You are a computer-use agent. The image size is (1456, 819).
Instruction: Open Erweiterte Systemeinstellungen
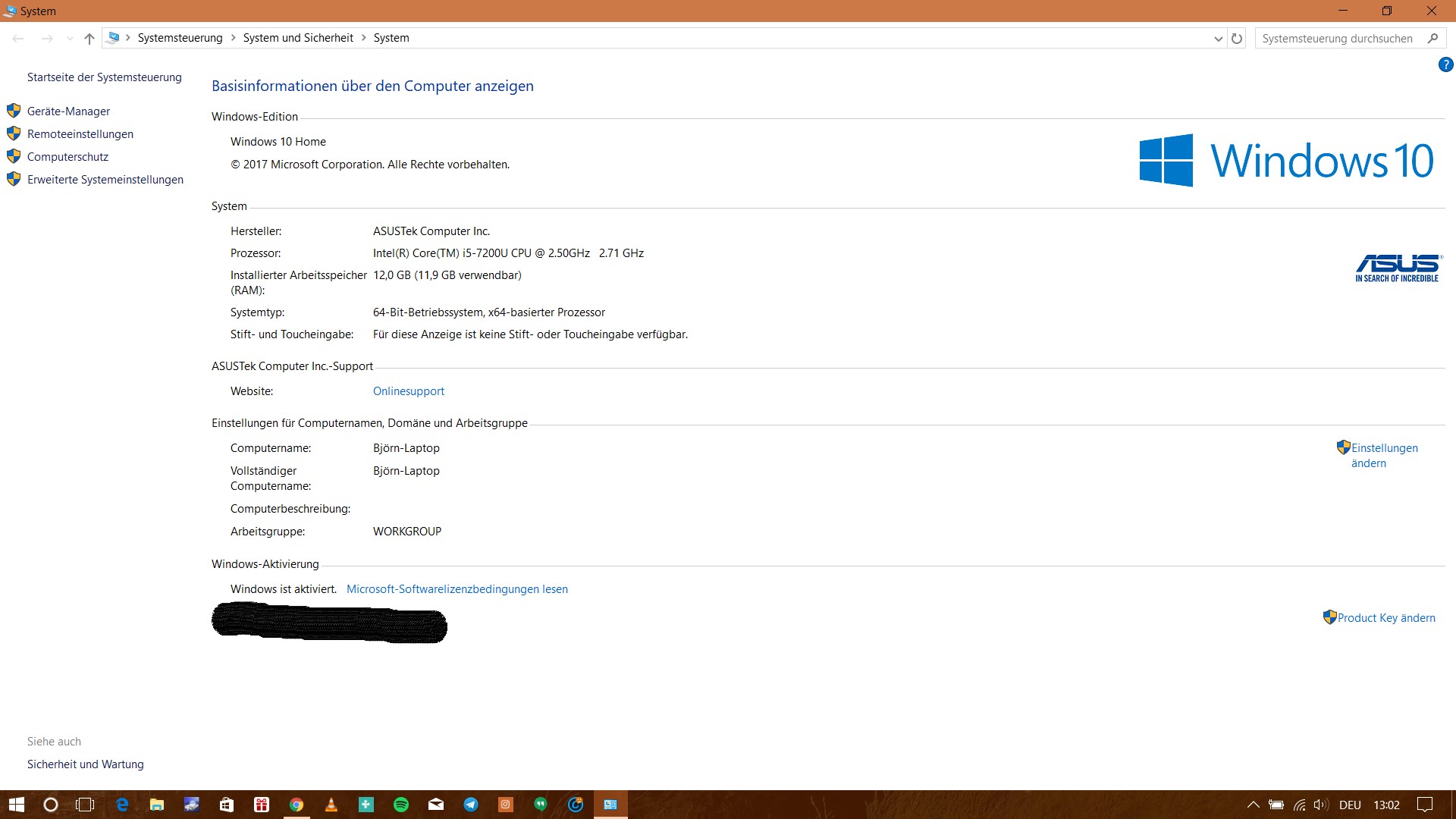[x=105, y=180]
